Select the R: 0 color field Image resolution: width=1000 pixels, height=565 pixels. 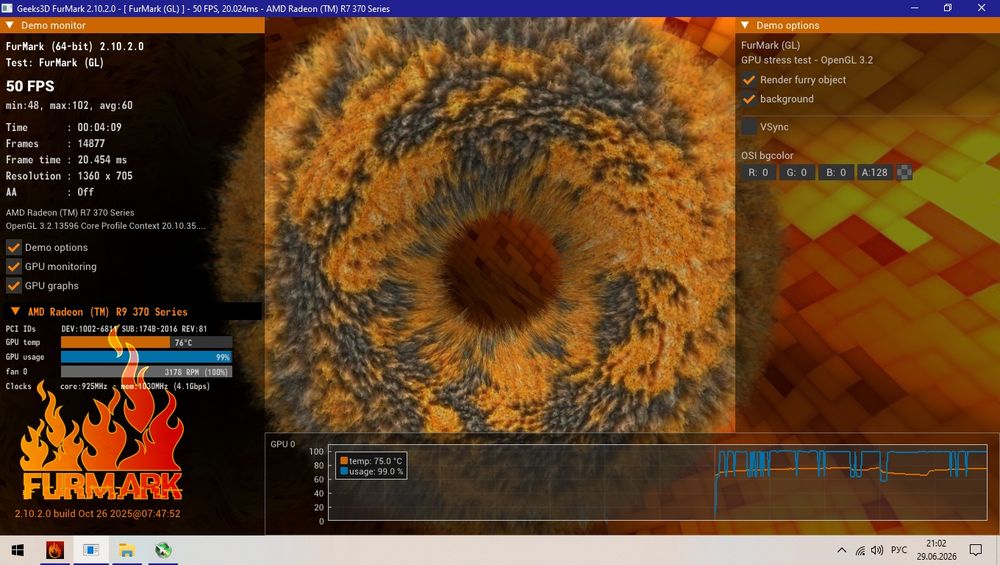758,172
